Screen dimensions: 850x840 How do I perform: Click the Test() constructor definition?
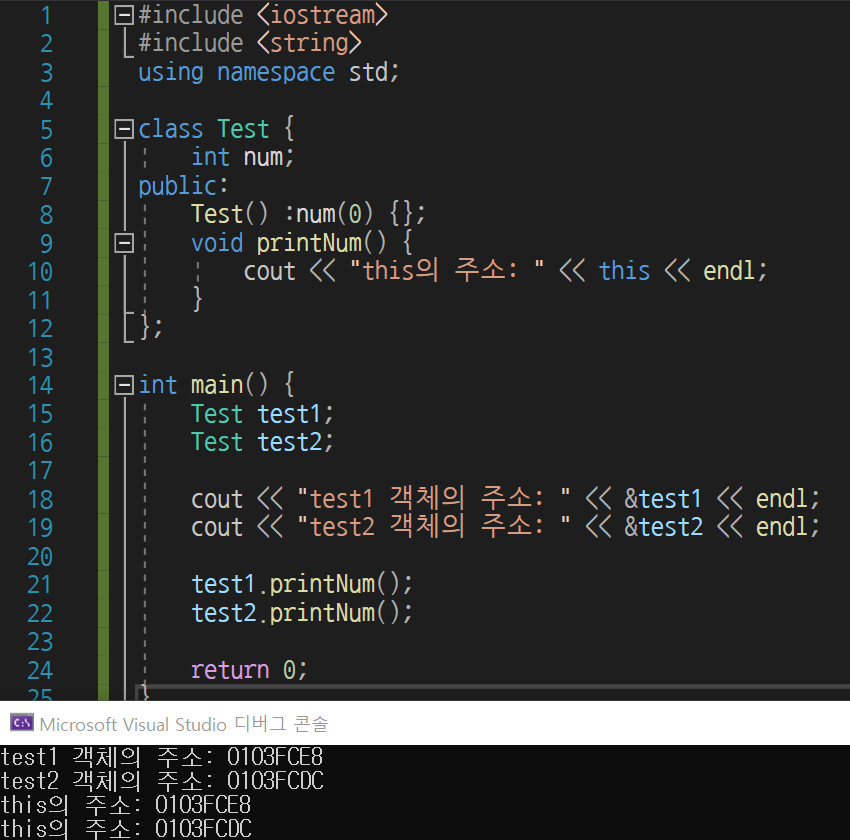click(308, 214)
